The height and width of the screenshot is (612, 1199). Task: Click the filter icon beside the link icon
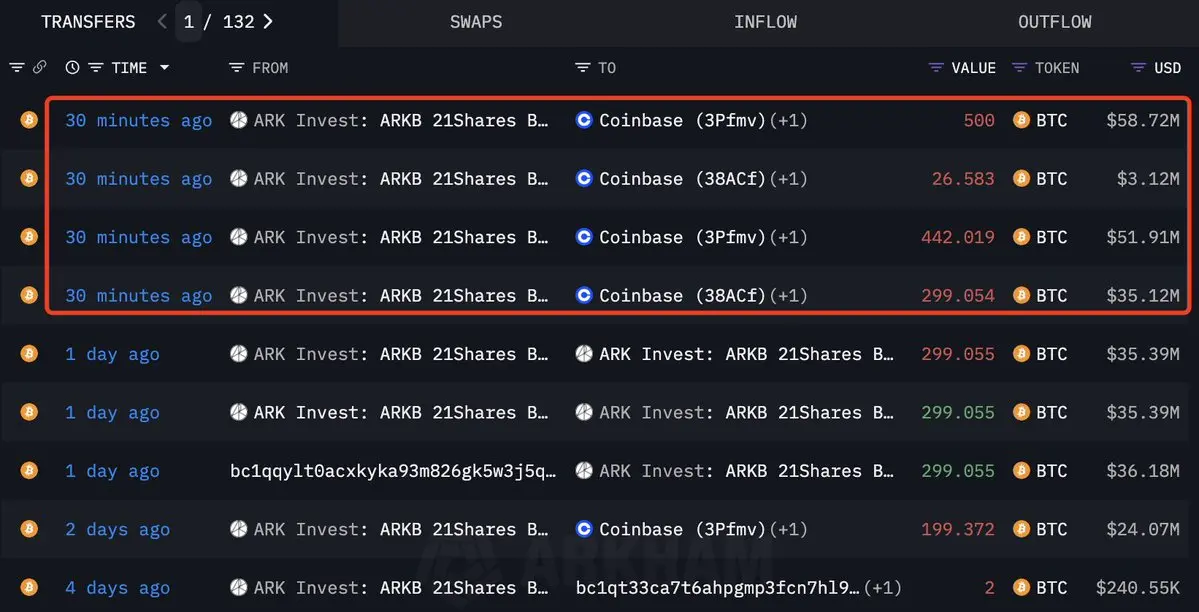[x=16, y=67]
